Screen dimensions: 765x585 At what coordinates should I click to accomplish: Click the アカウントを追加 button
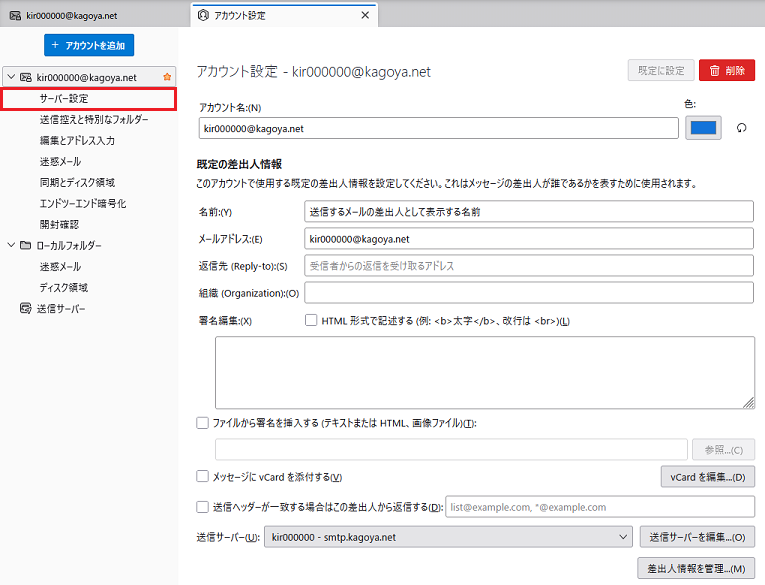click(x=89, y=45)
